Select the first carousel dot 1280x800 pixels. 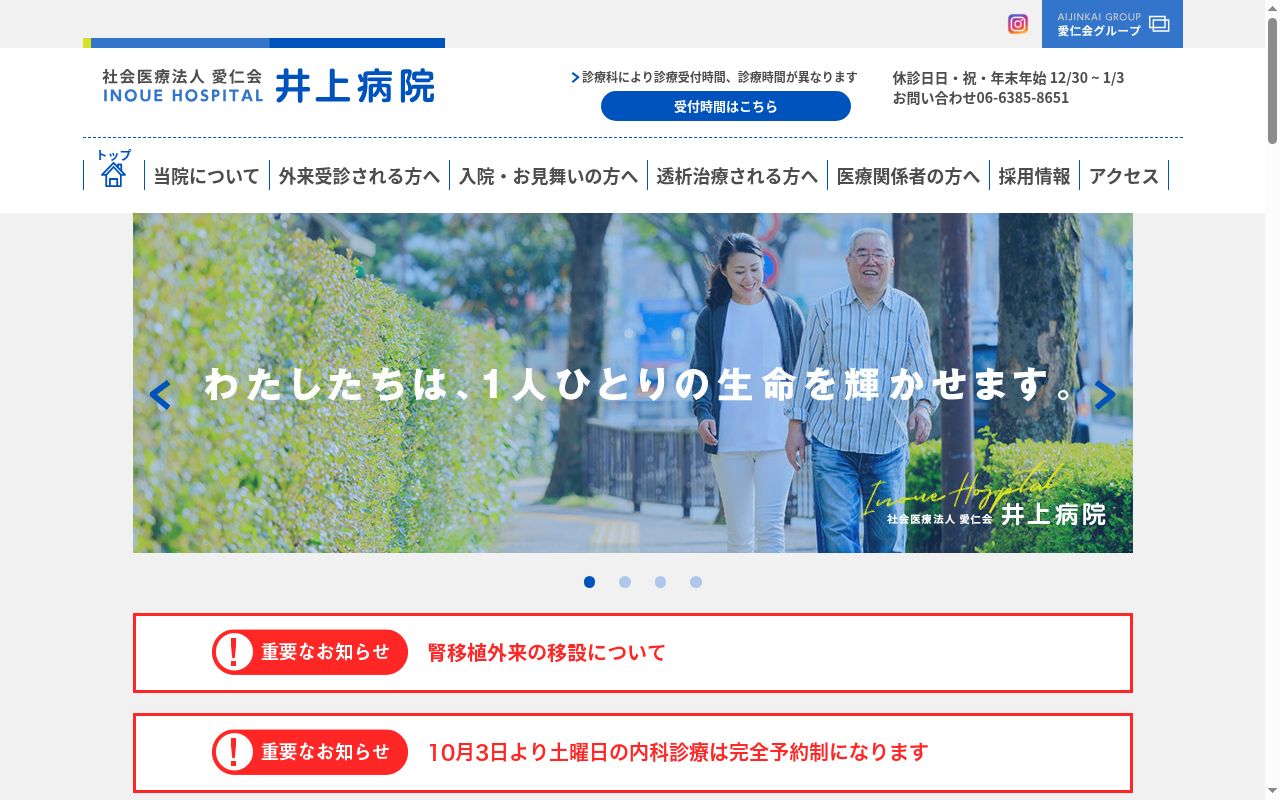click(x=590, y=582)
